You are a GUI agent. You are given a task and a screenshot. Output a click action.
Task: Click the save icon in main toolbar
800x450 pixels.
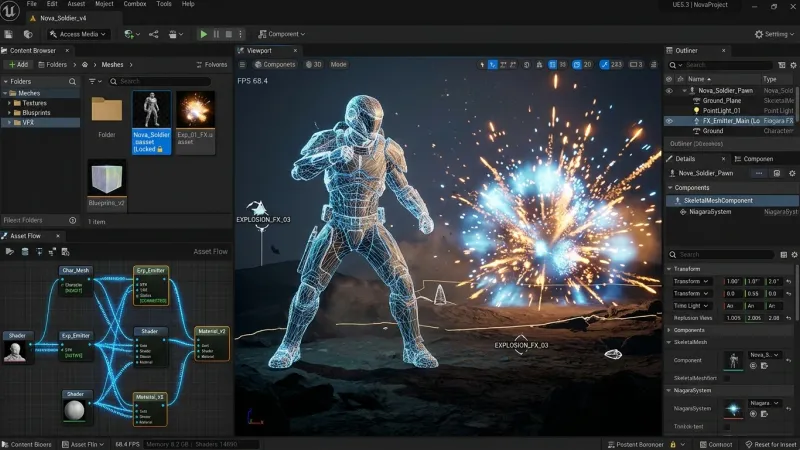8,34
